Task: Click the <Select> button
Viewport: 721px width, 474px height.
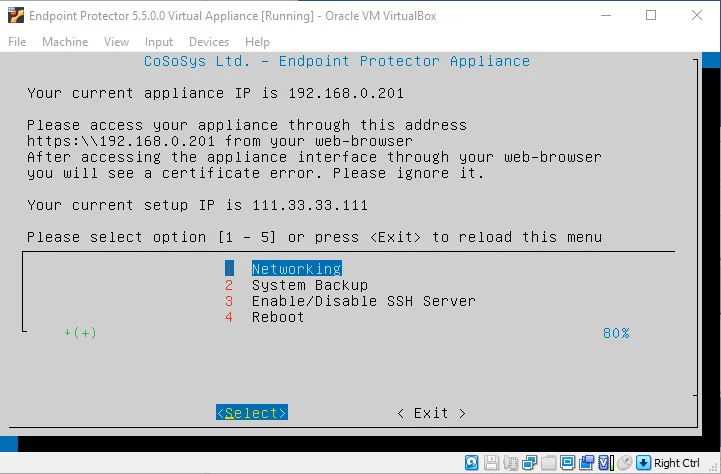Action: (252, 413)
